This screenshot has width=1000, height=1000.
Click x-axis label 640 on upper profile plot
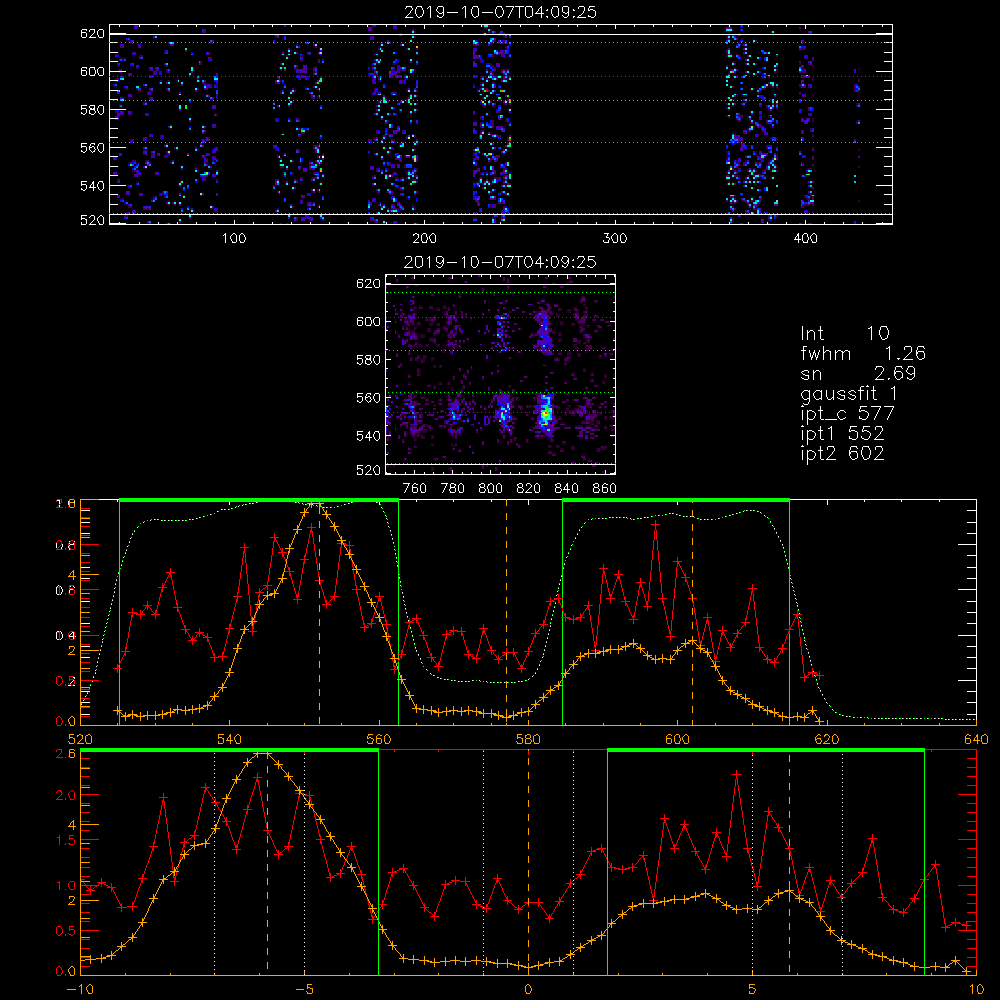click(976, 740)
